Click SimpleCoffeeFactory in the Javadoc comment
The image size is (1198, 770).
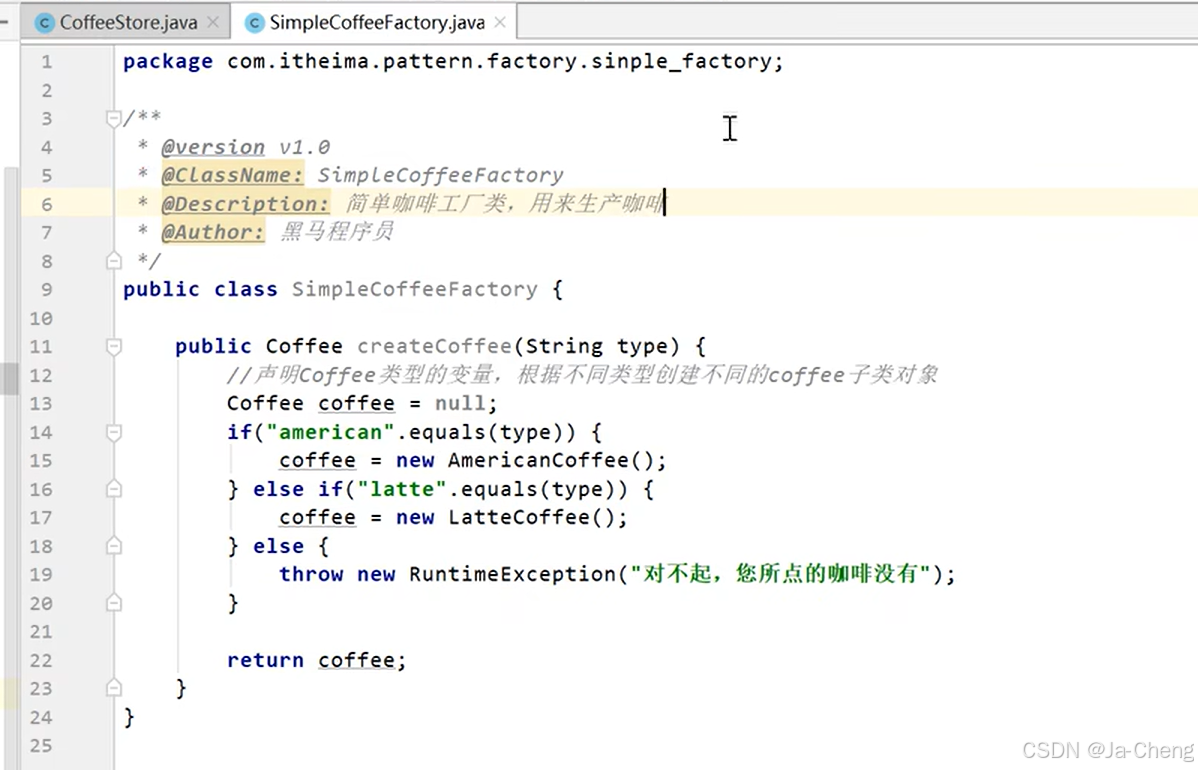(x=440, y=175)
